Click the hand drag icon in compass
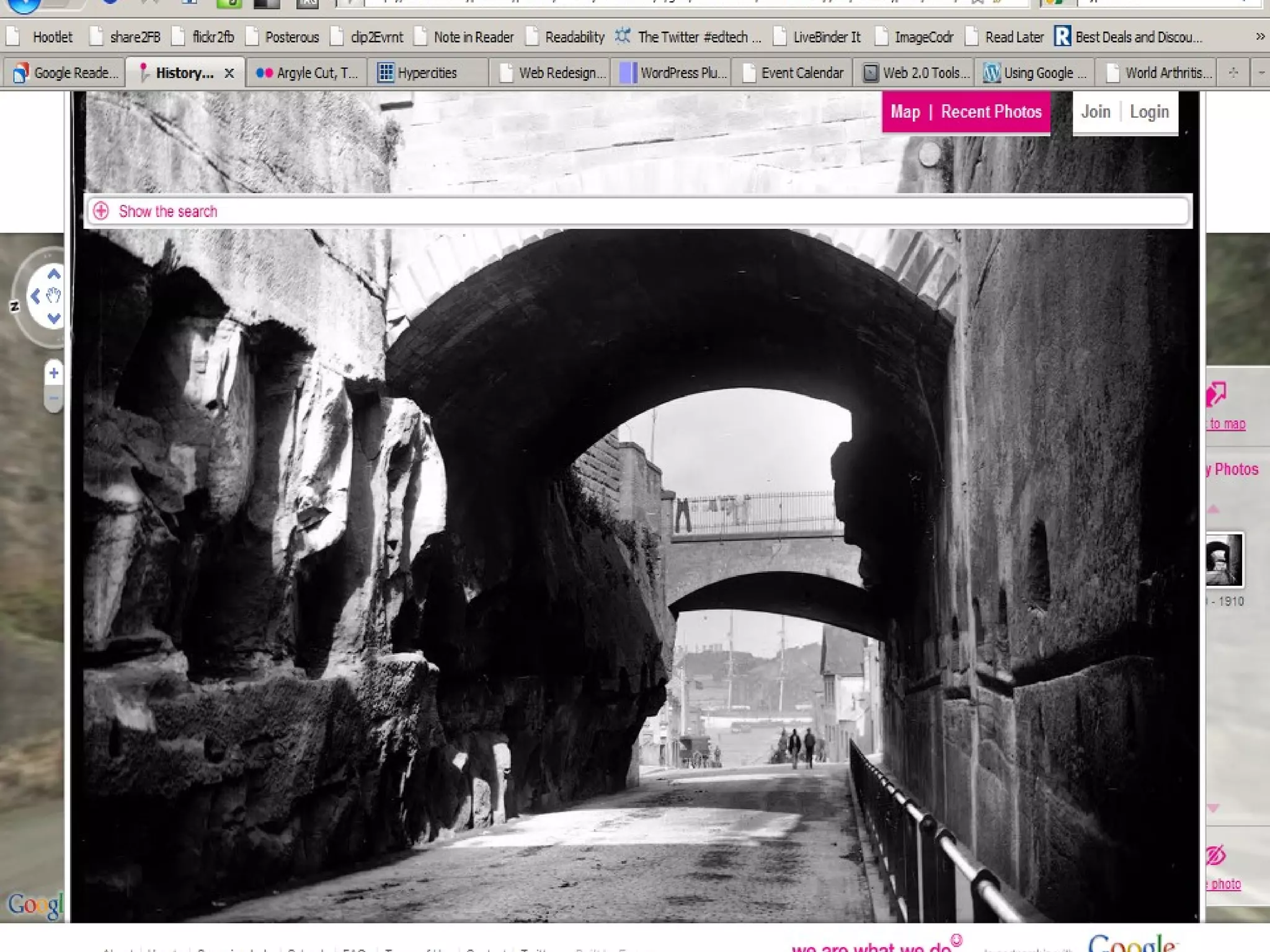The image size is (1270, 952). click(x=54, y=296)
